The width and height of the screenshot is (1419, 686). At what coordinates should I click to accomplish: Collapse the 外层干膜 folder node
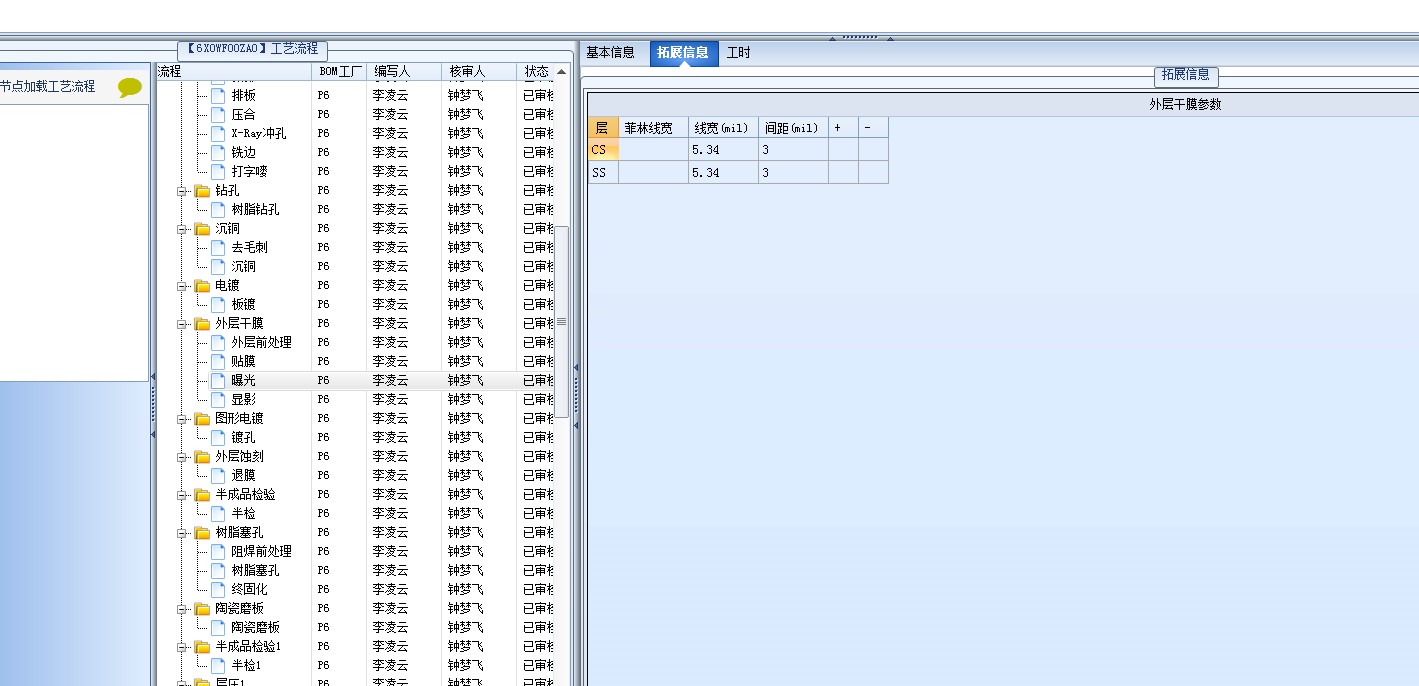[x=183, y=324]
